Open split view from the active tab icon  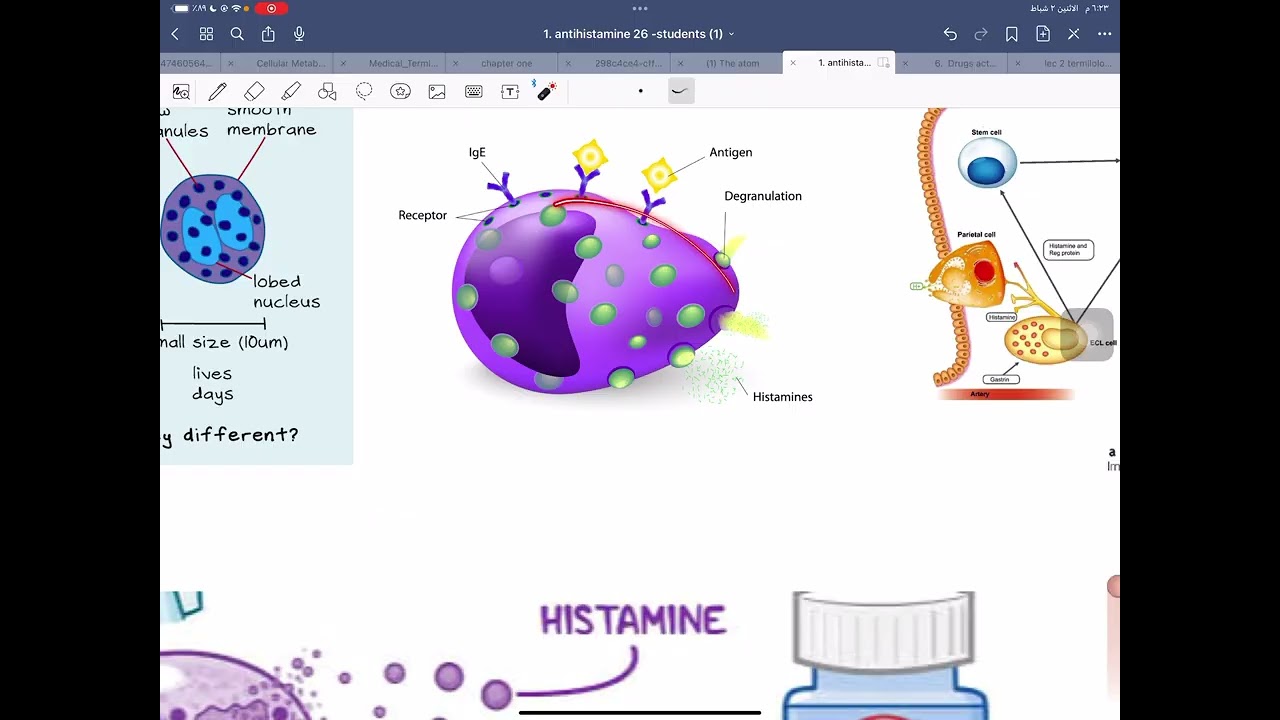coord(884,63)
